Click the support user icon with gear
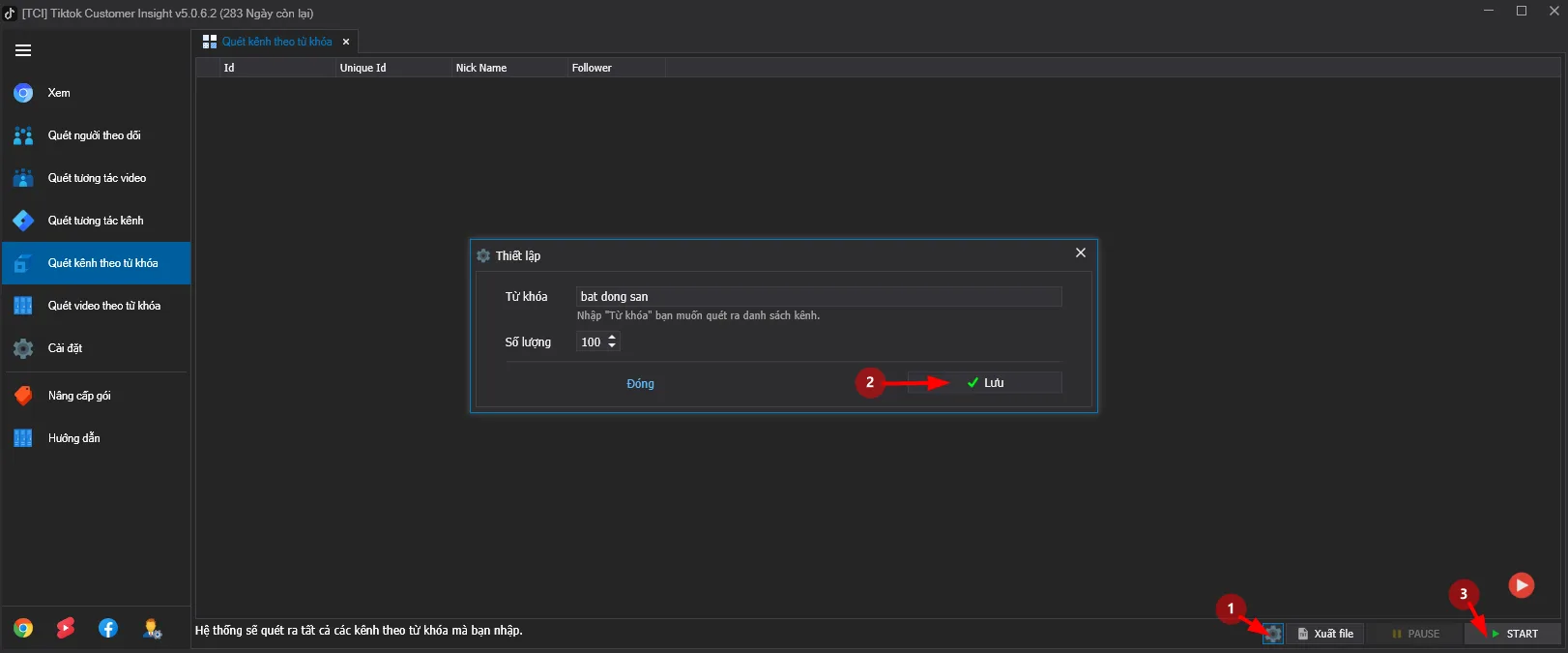Screen dimensions: 1568x653 [152, 629]
